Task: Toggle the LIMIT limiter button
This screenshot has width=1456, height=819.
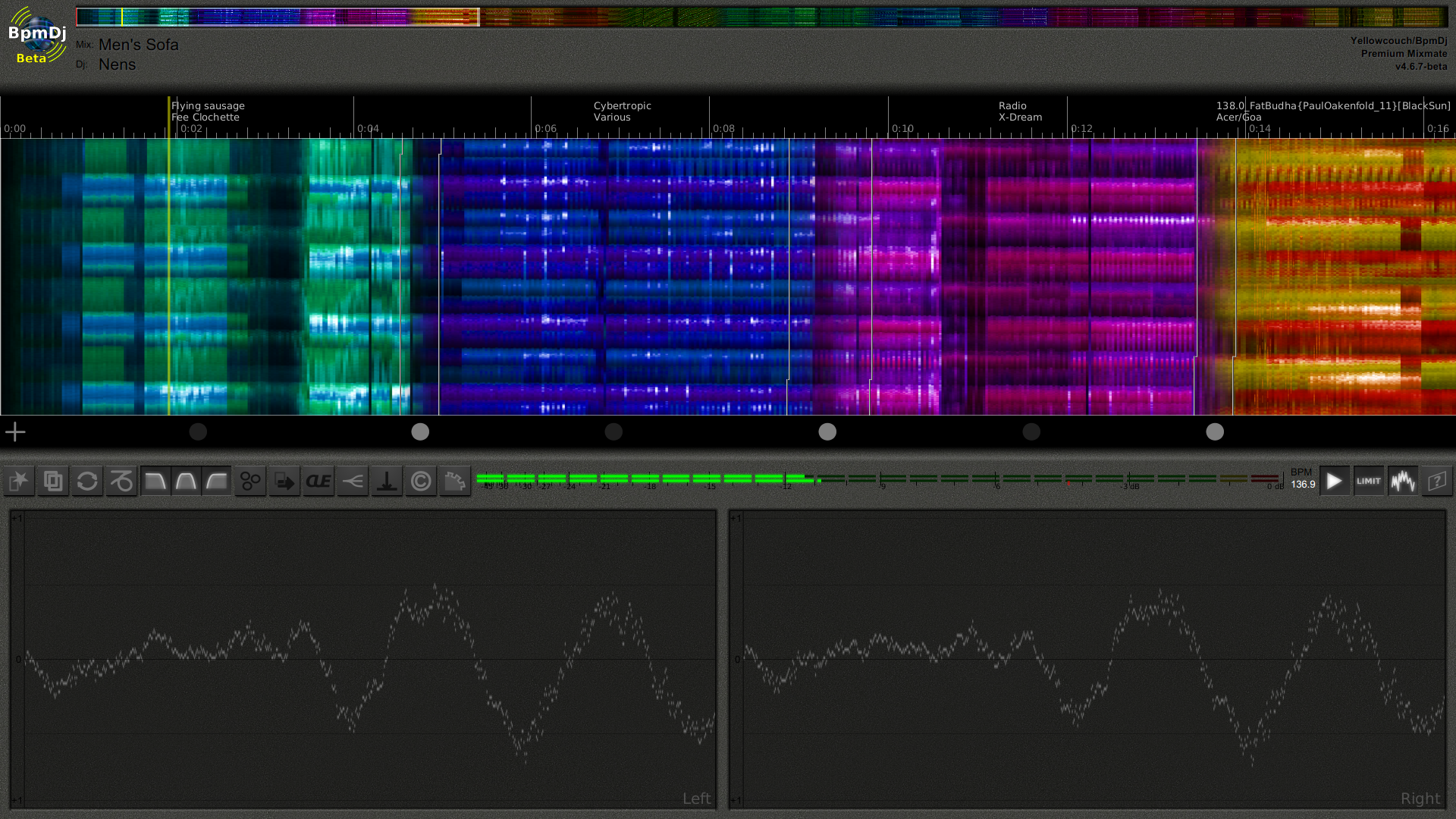Action: click(1368, 481)
